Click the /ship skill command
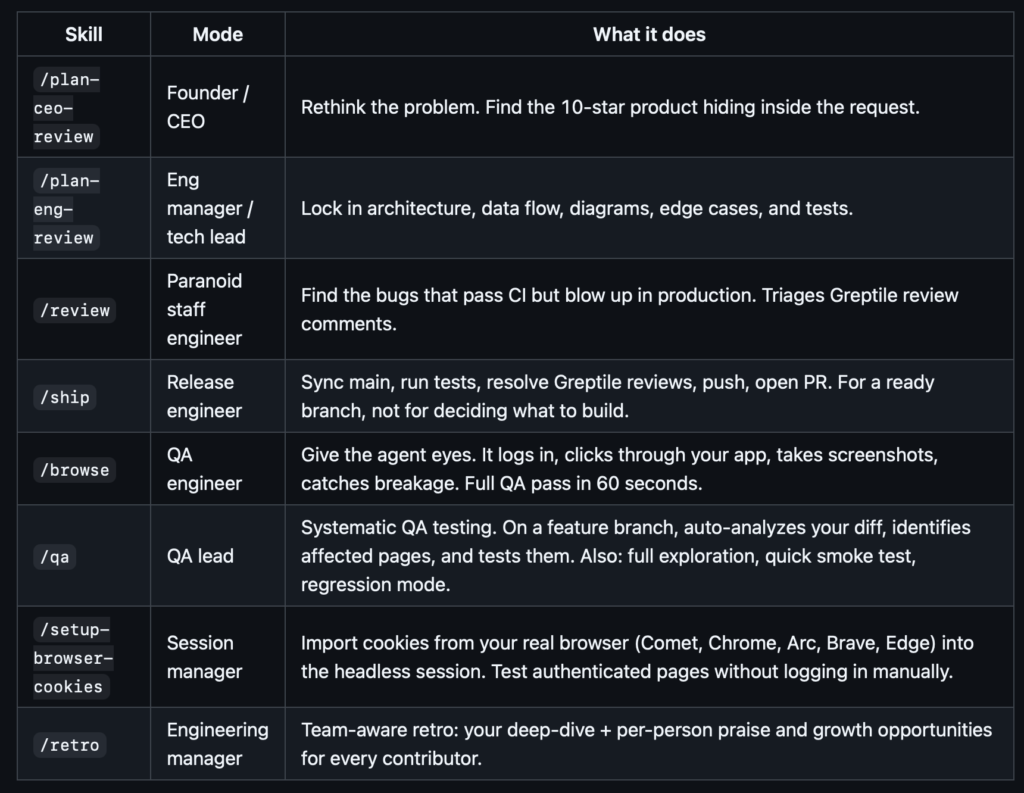The height and width of the screenshot is (793, 1024). (65, 397)
